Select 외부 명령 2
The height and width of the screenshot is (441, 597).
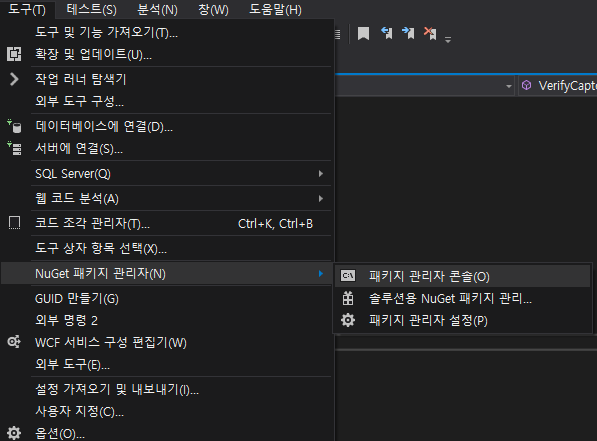coord(168,320)
